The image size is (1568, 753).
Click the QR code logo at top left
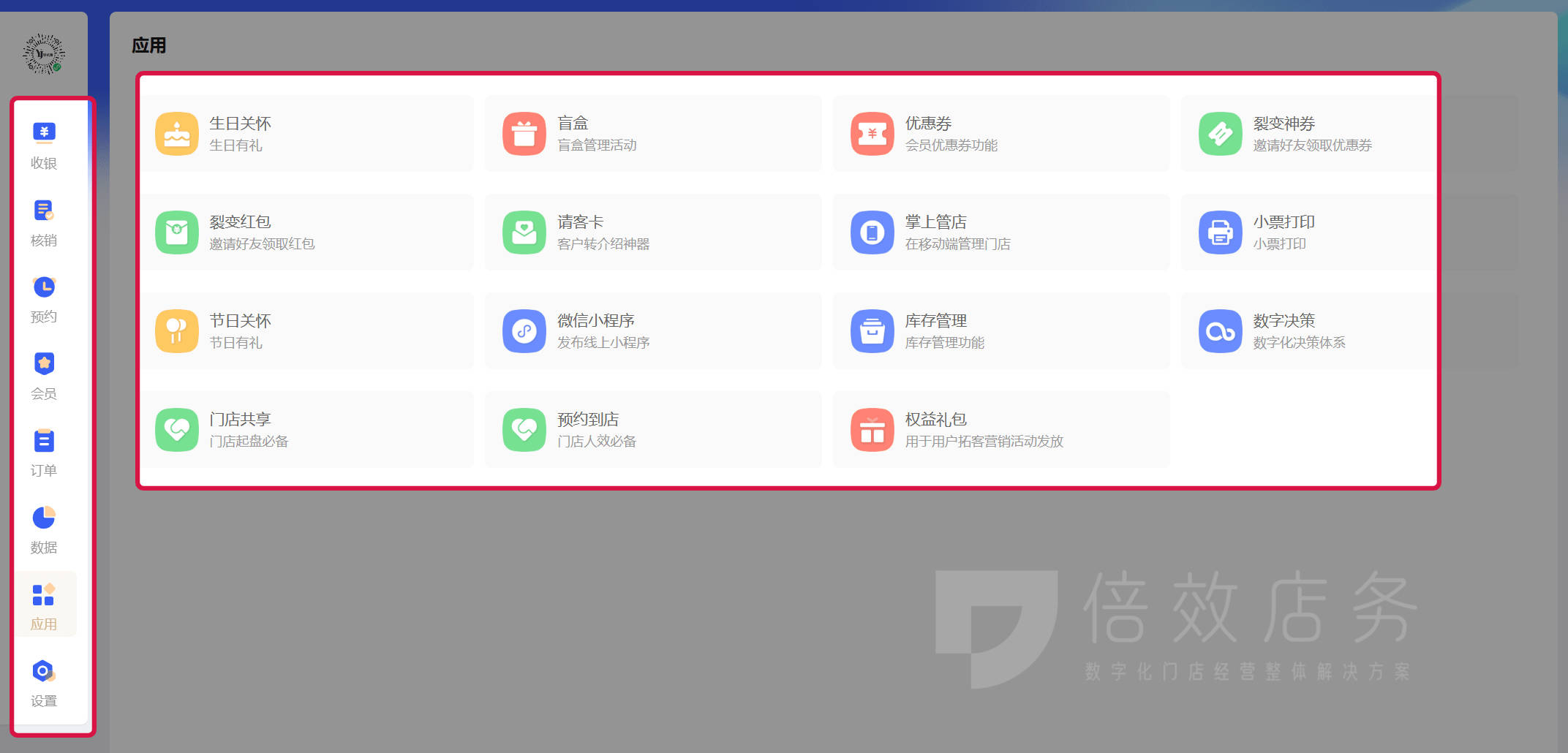coord(44,54)
